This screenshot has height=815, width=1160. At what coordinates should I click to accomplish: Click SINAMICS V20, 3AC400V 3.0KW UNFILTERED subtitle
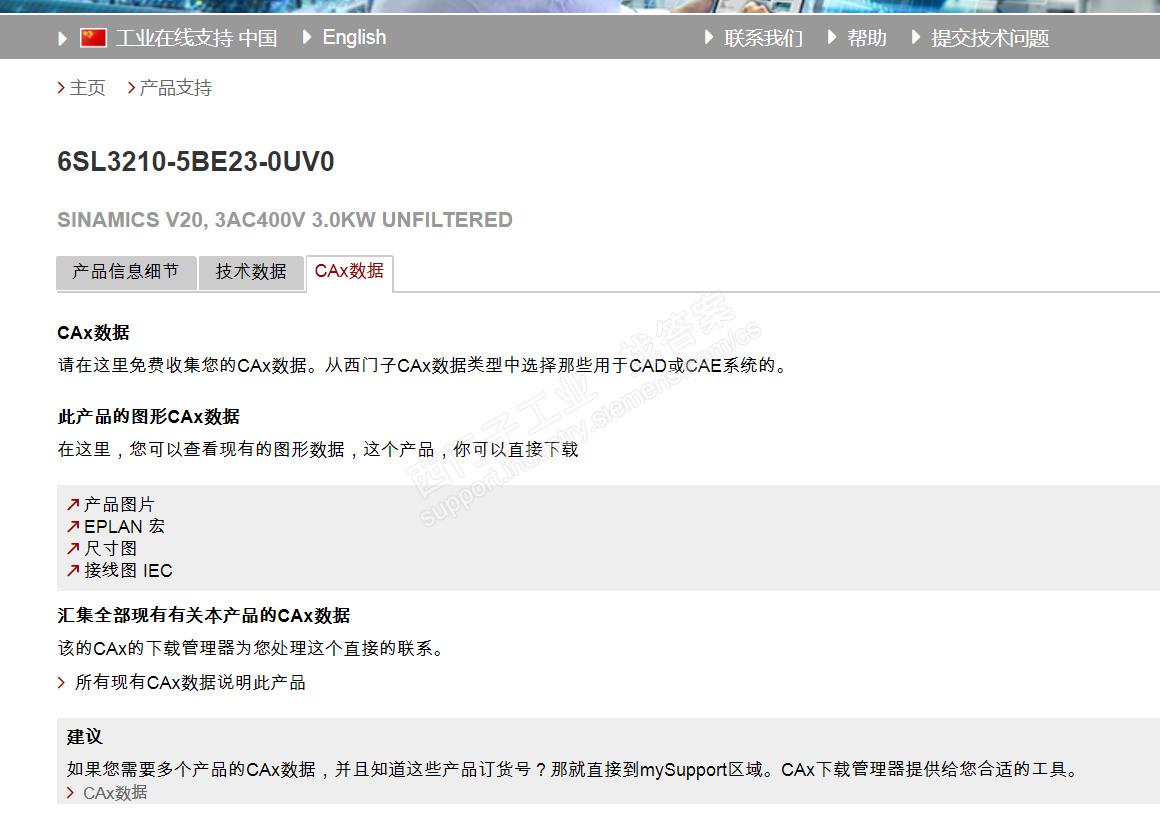pyautogui.click(x=285, y=220)
